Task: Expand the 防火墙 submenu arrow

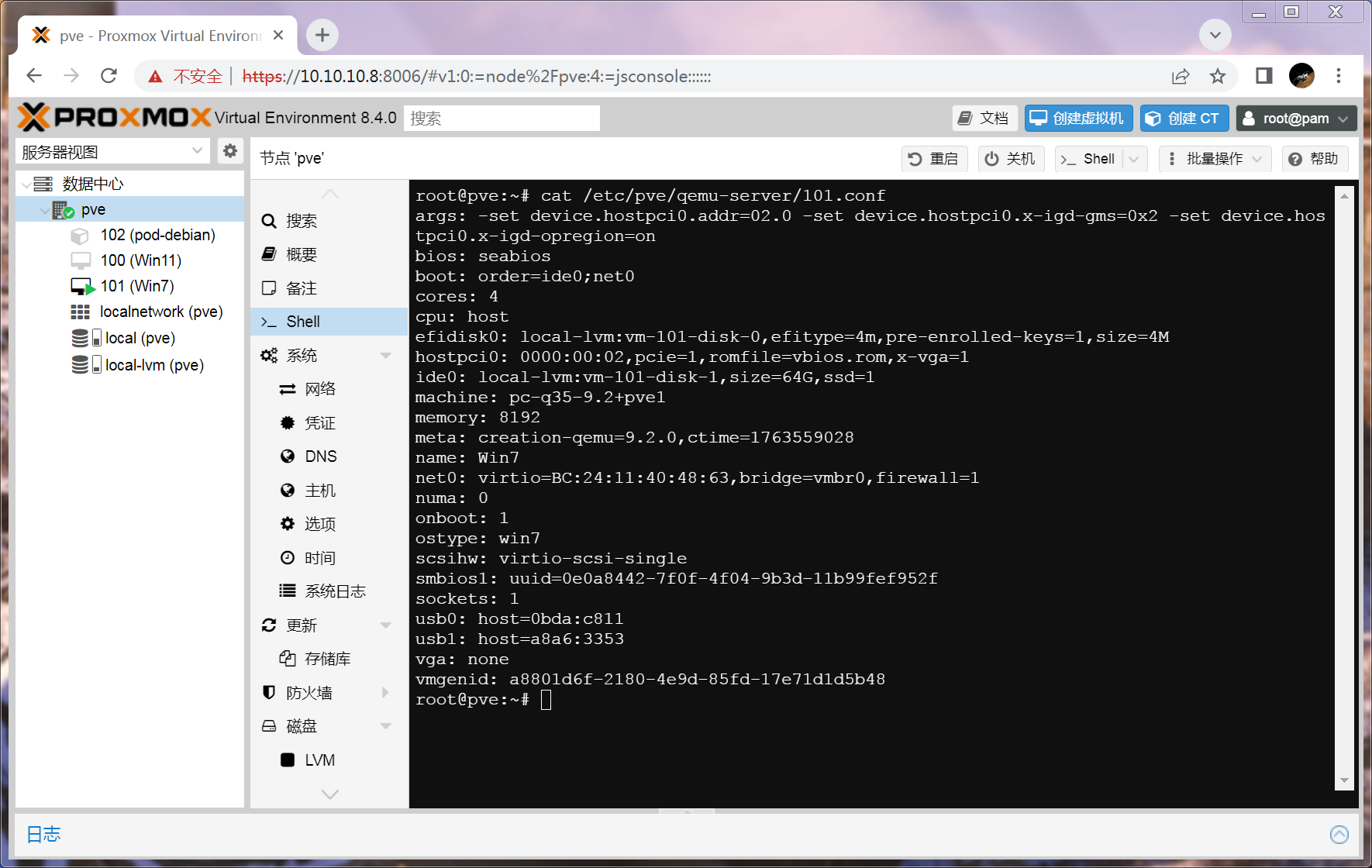Action: pyautogui.click(x=385, y=693)
